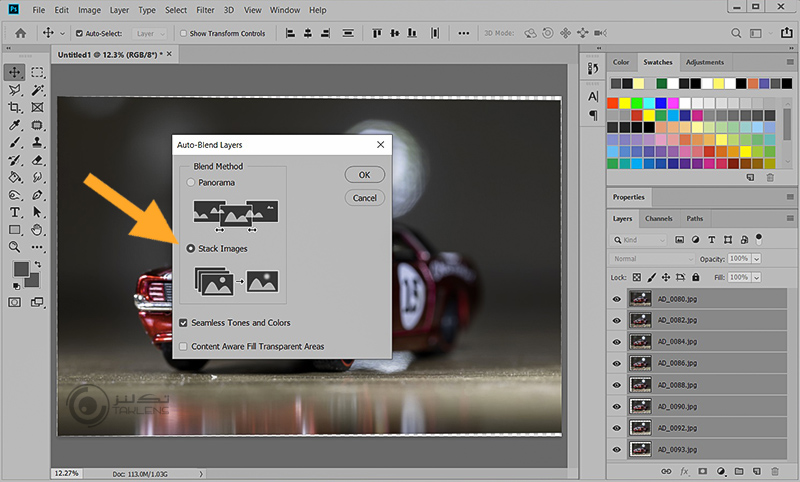Enable Content Aware Fill Transparent Areas
This screenshot has width=800, height=482.
tap(183, 346)
